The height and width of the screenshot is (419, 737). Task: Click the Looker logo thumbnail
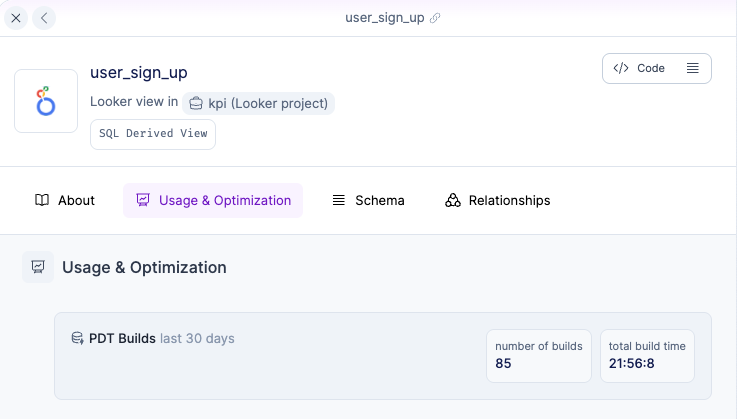pos(46,101)
